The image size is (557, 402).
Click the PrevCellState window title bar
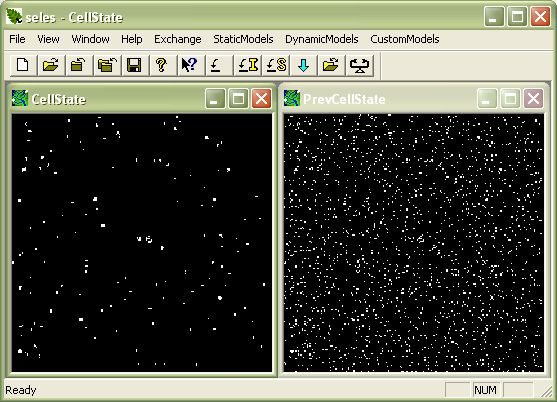[414, 98]
